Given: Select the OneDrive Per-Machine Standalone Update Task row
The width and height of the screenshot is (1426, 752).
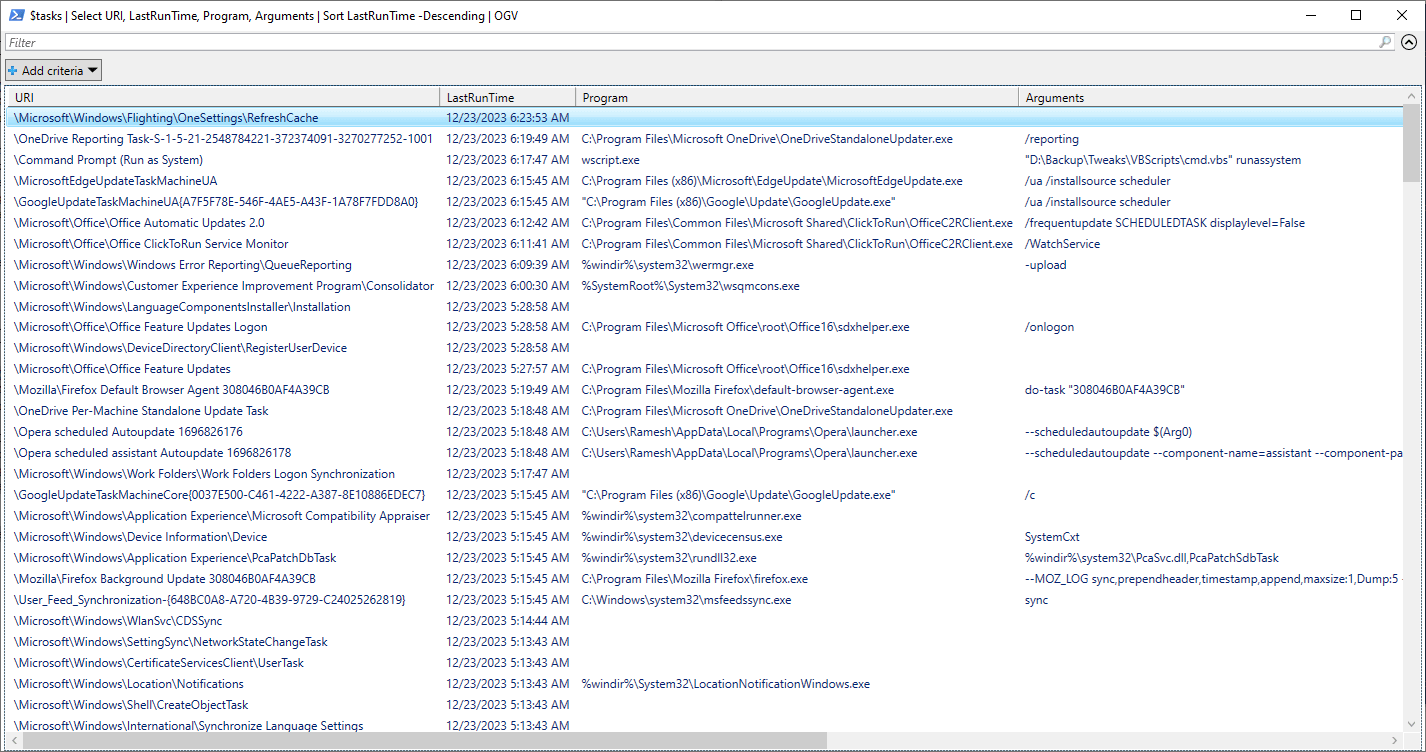Looking at the screenshot, I should pyautogui.click(x=705, y=411).
